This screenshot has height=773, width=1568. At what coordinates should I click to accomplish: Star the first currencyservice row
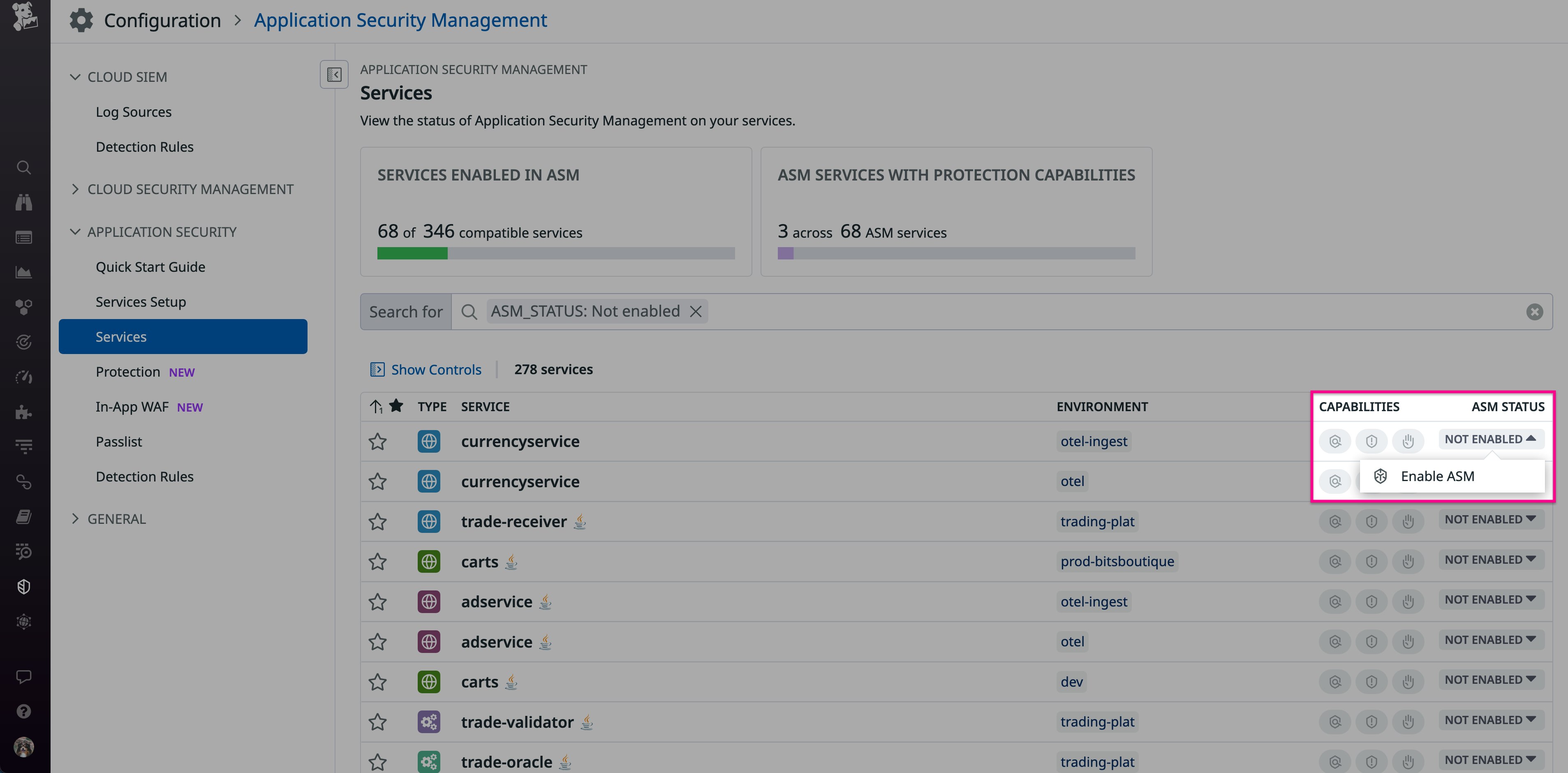pos(378,441)
